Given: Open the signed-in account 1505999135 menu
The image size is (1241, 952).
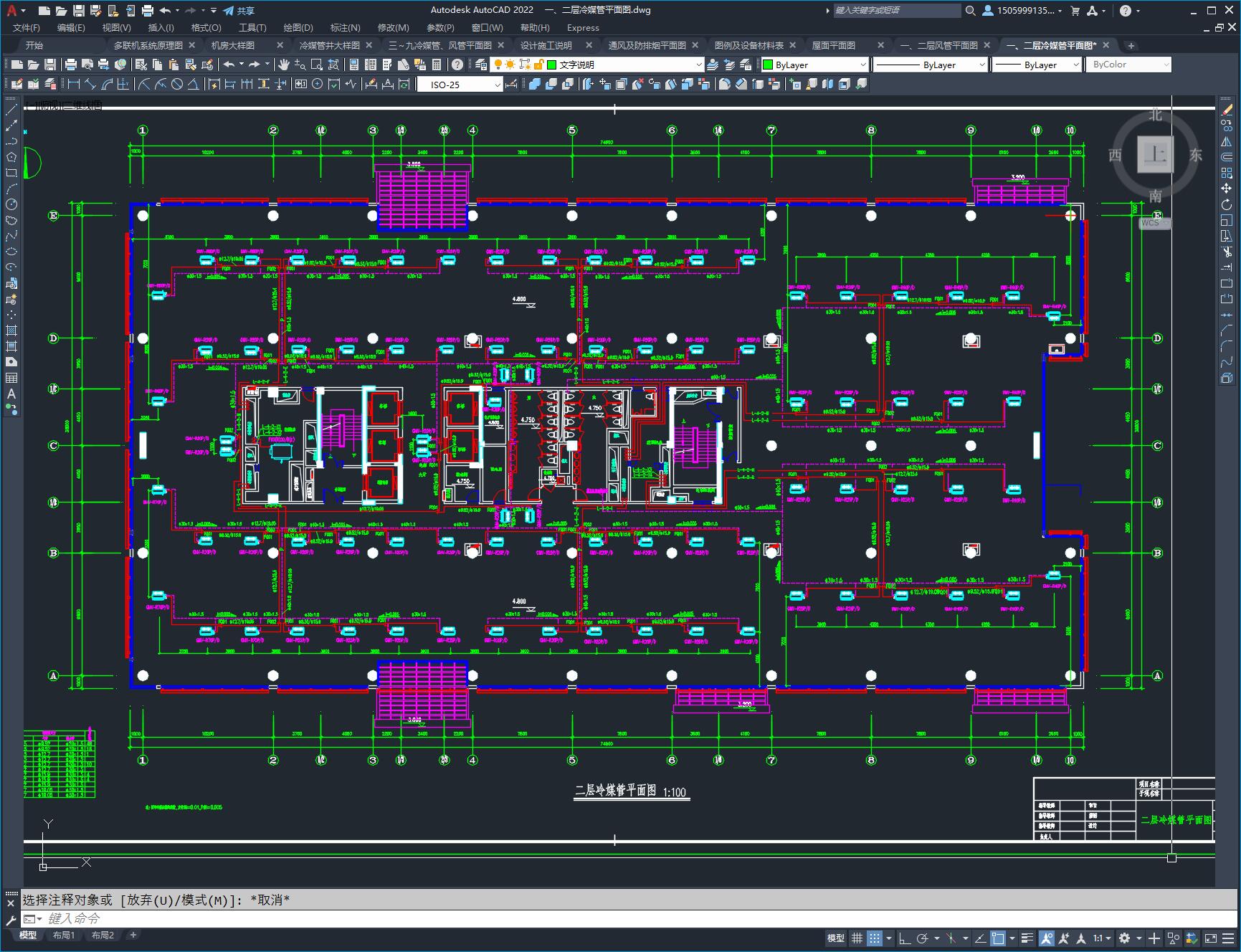Looking at the screenshot, I should pyautogui.click(x=1023, y=10).
